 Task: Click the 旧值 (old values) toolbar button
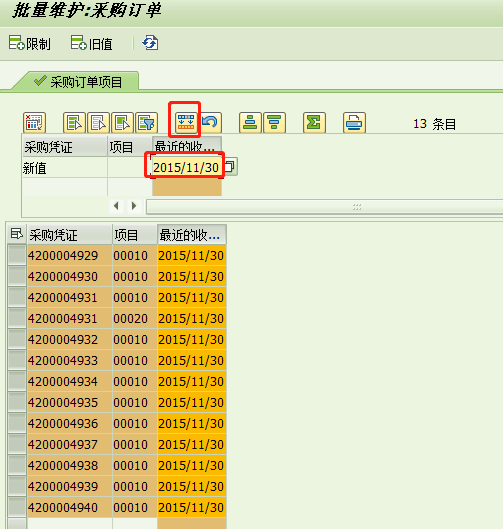tap(91, 44)
